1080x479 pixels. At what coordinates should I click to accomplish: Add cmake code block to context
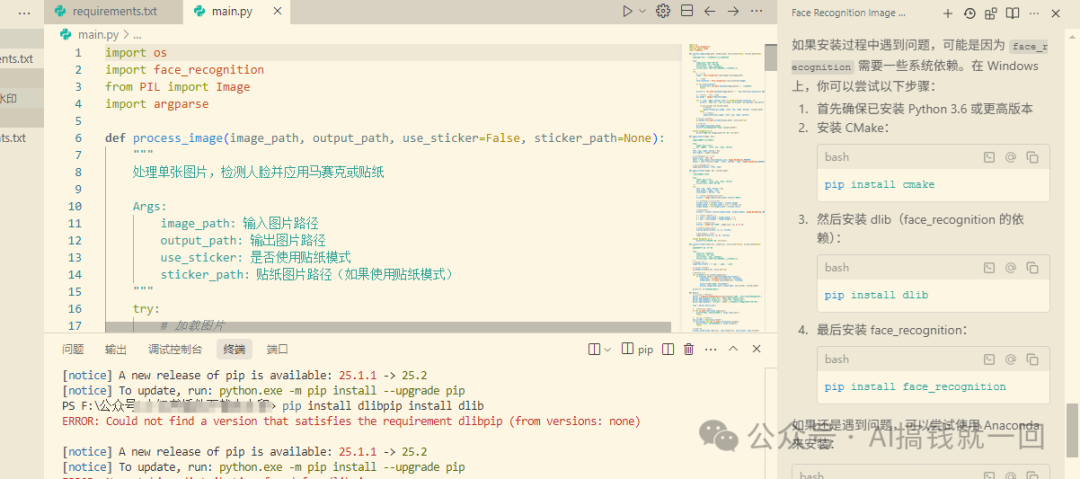point(1010,157)
